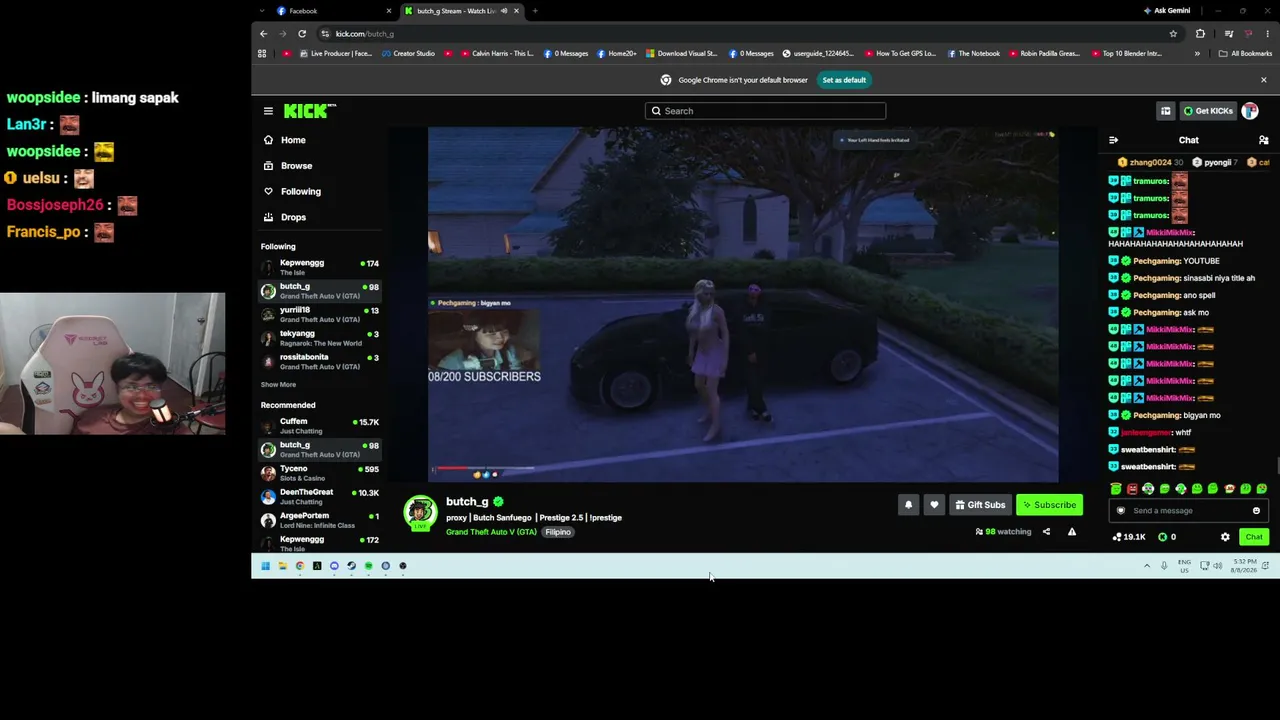Open tekyanga channel in Following
Viewport: 1280px width, 720px height.
click(x=320, y=338)
